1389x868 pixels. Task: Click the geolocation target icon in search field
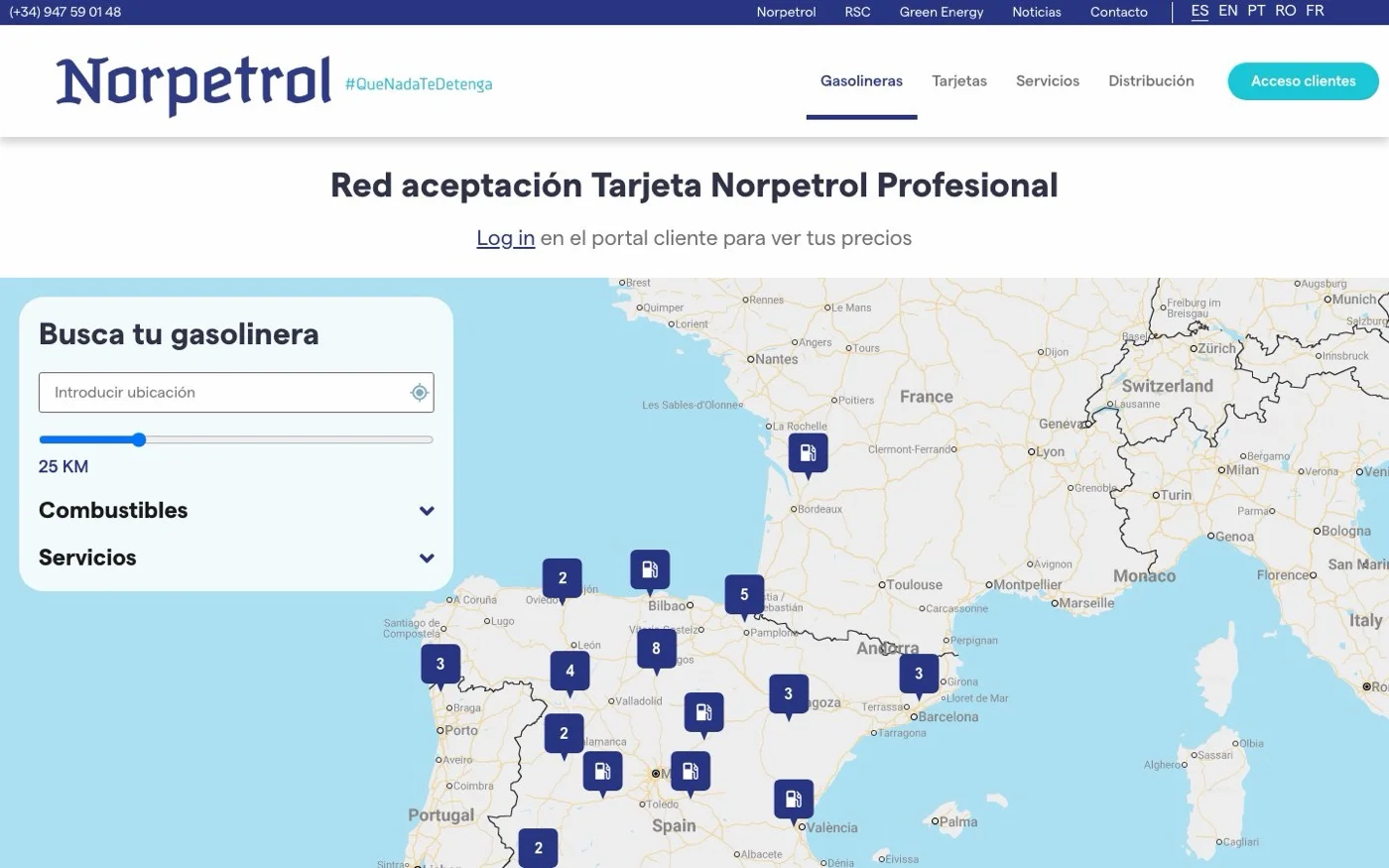pos(420,393)
